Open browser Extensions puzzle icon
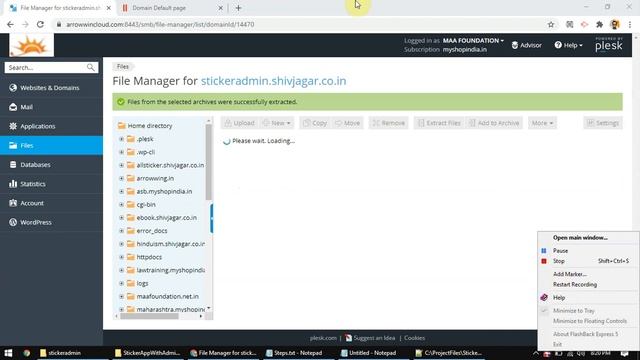This screenshot has width=640, height=360. click(x=599, y=24)
